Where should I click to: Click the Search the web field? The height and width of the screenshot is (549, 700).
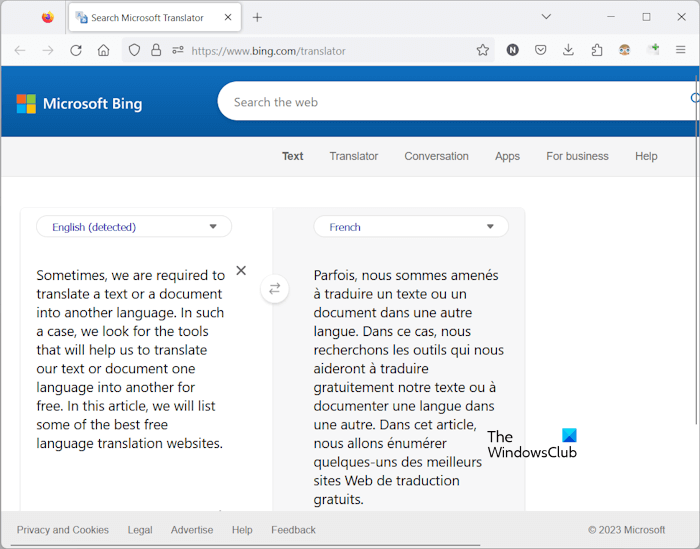tap(450, 102)
